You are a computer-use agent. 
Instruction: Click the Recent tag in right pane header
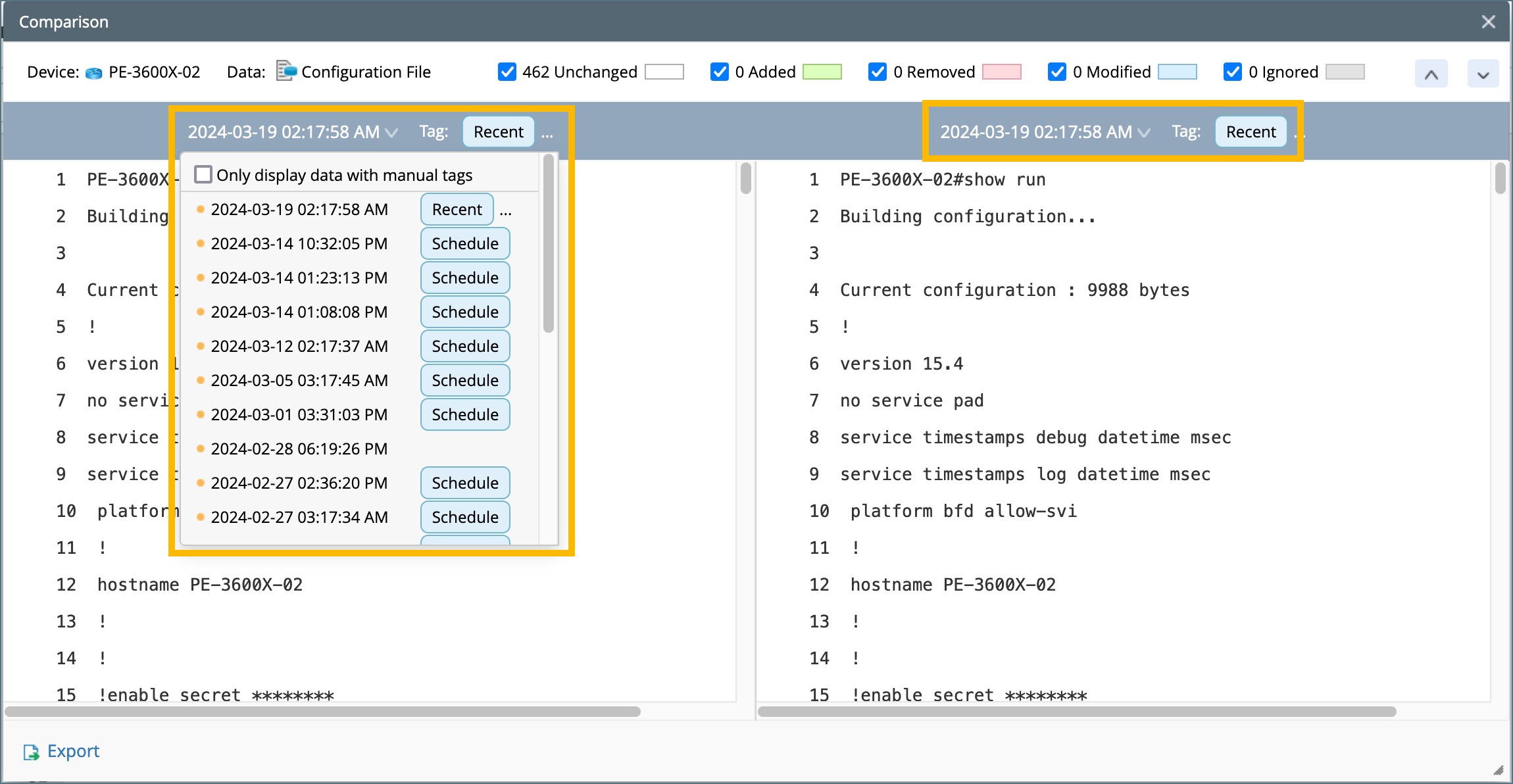[1251, 132]
